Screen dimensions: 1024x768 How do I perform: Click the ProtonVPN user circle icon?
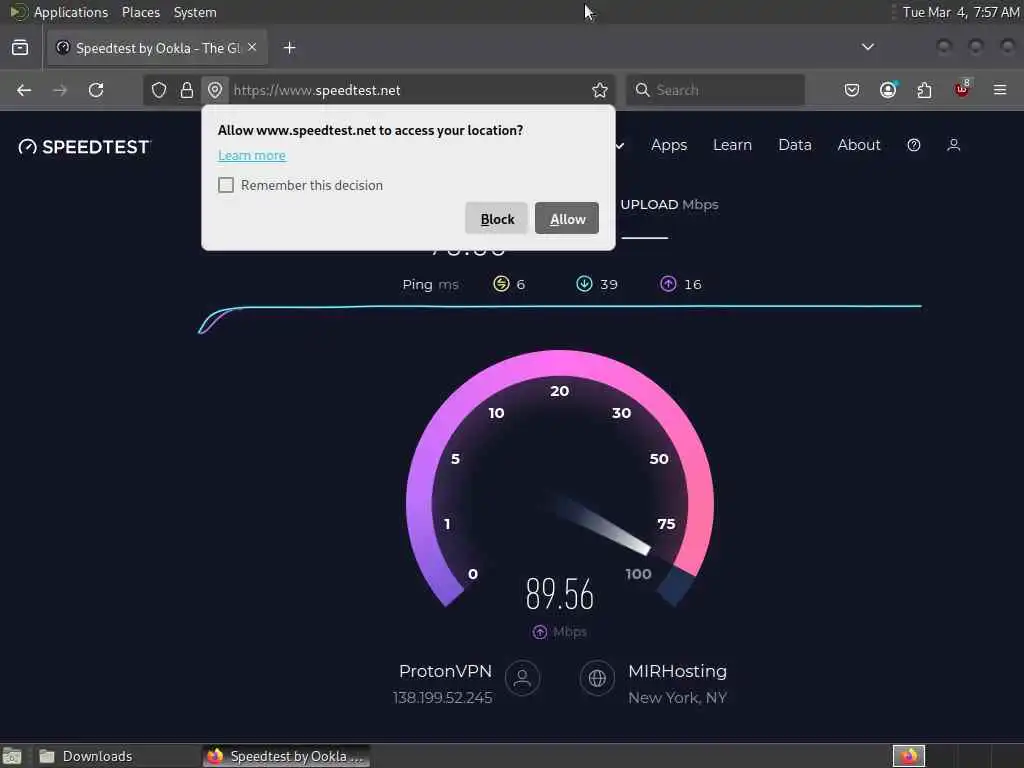[522, 678]
